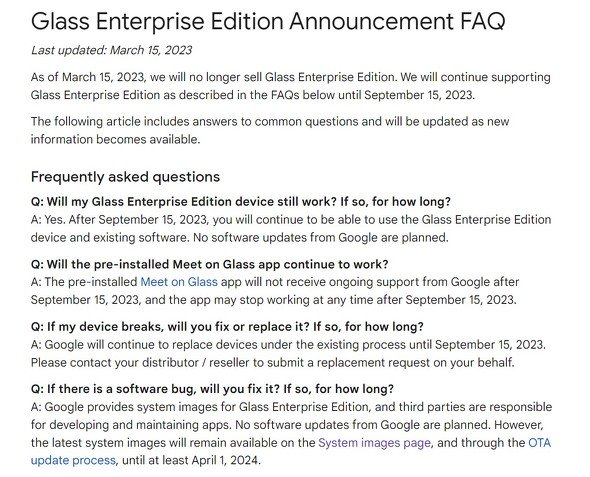The image size is (590, 477).
Task: Click the answer beginning Google will continue to replace
Action: coord(288,354)
